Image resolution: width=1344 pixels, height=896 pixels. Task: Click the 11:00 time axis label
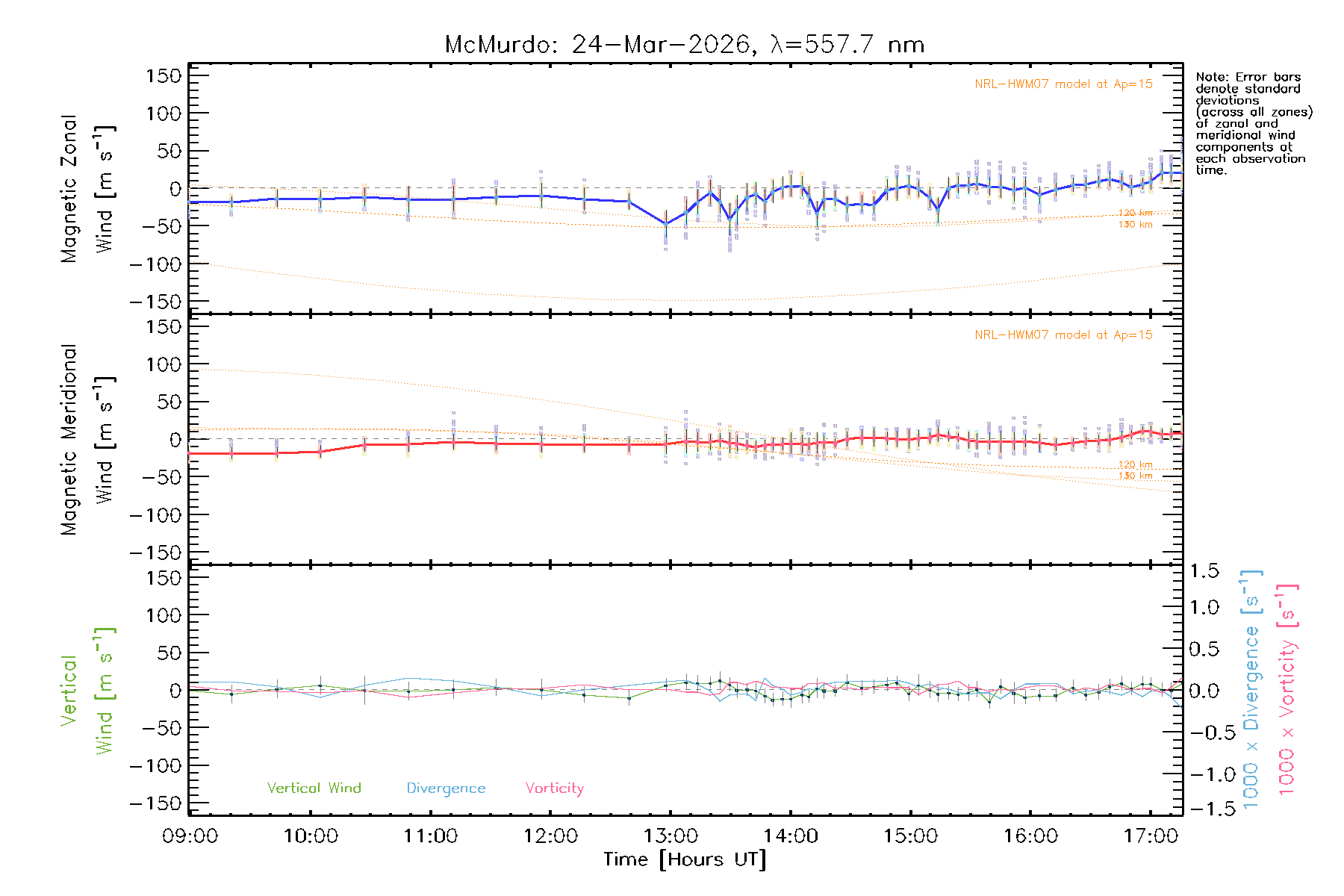(430, 836)
